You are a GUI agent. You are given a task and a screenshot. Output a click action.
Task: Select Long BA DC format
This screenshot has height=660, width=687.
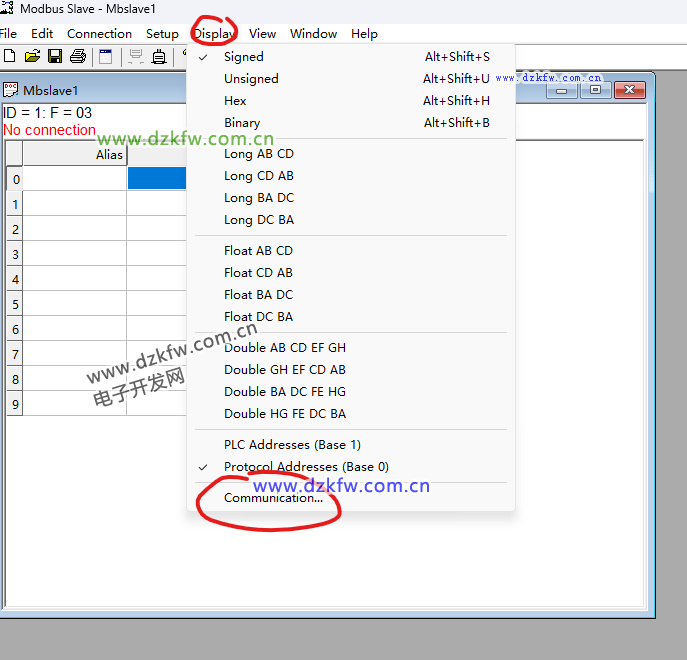tap(351, 198)
